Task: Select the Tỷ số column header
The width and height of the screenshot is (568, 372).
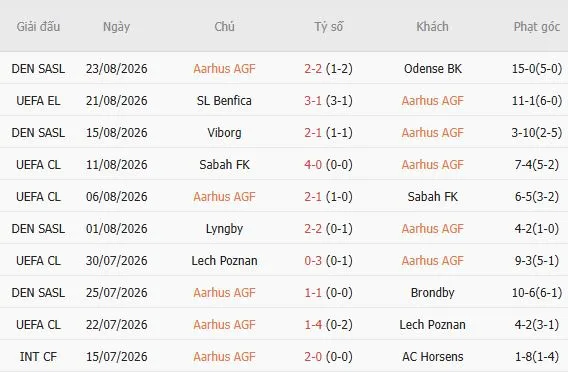Action: (x=329, y=27)
